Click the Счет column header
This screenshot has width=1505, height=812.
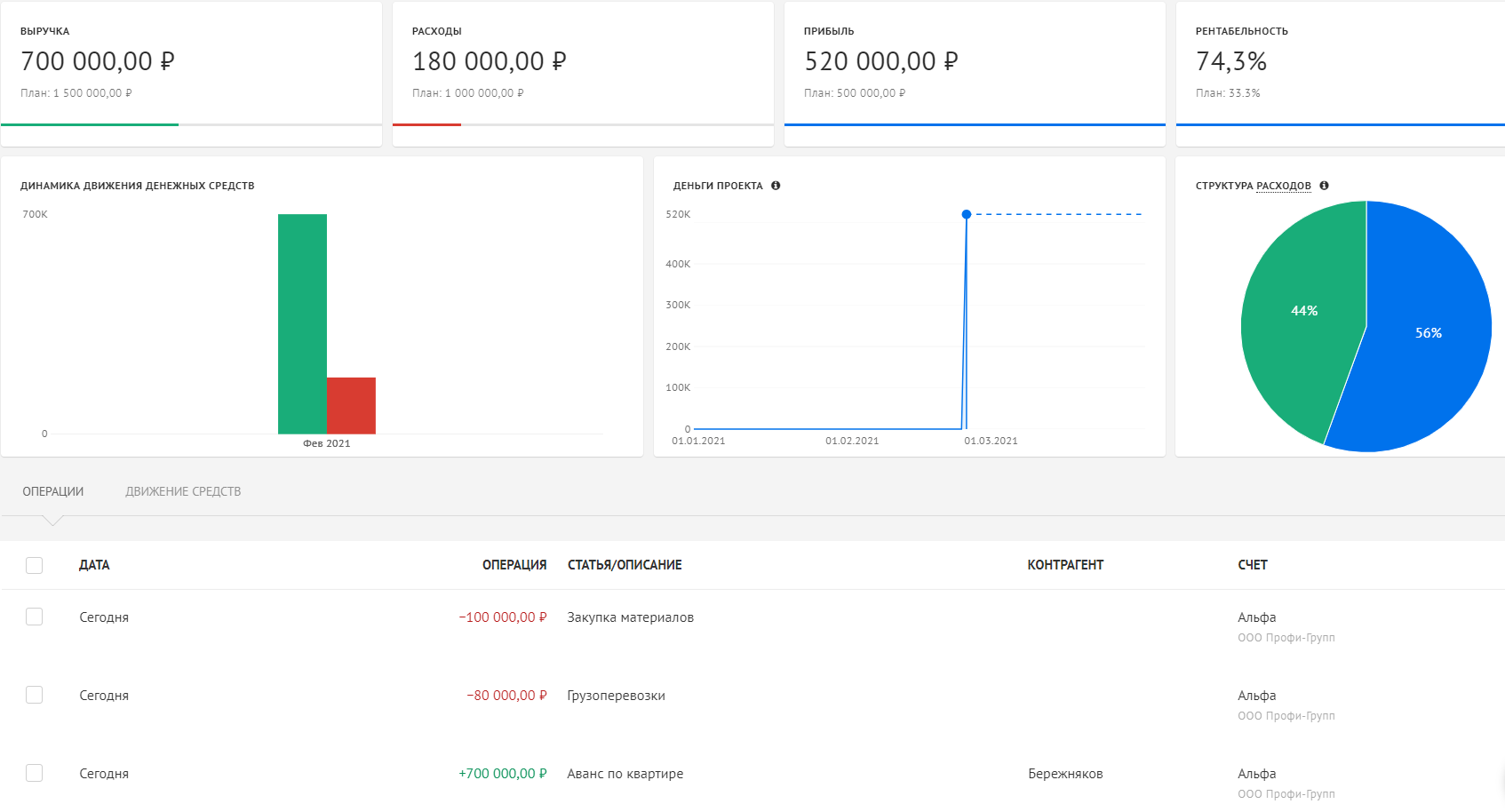pyautogui.click(x=1253, y=565)
